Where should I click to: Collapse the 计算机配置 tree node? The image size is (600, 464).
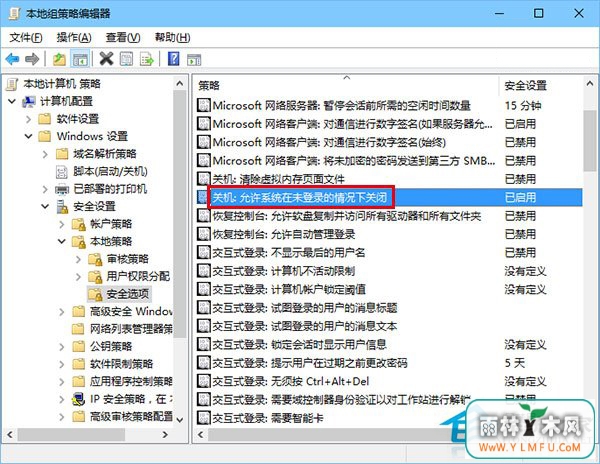12,101
